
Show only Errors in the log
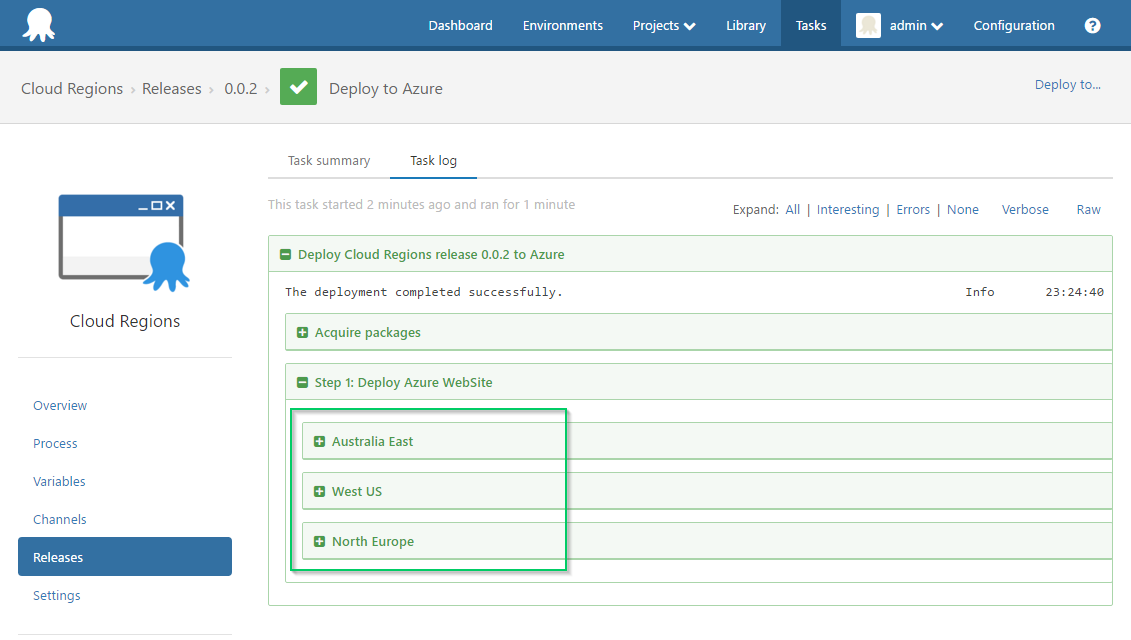pos(913,209)
